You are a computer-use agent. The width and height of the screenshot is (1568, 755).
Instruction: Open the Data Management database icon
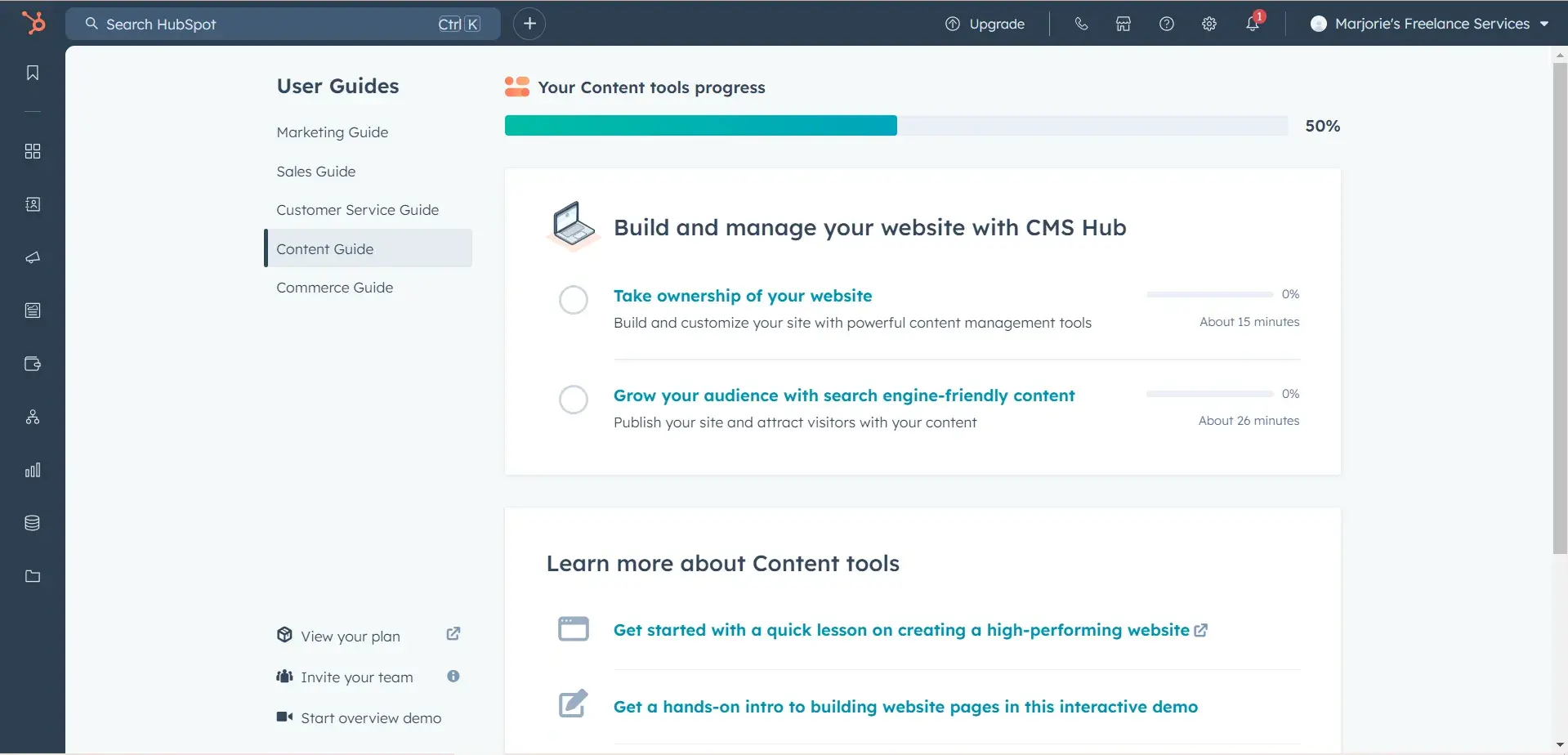pyautogui.click(x=33, y=523)
